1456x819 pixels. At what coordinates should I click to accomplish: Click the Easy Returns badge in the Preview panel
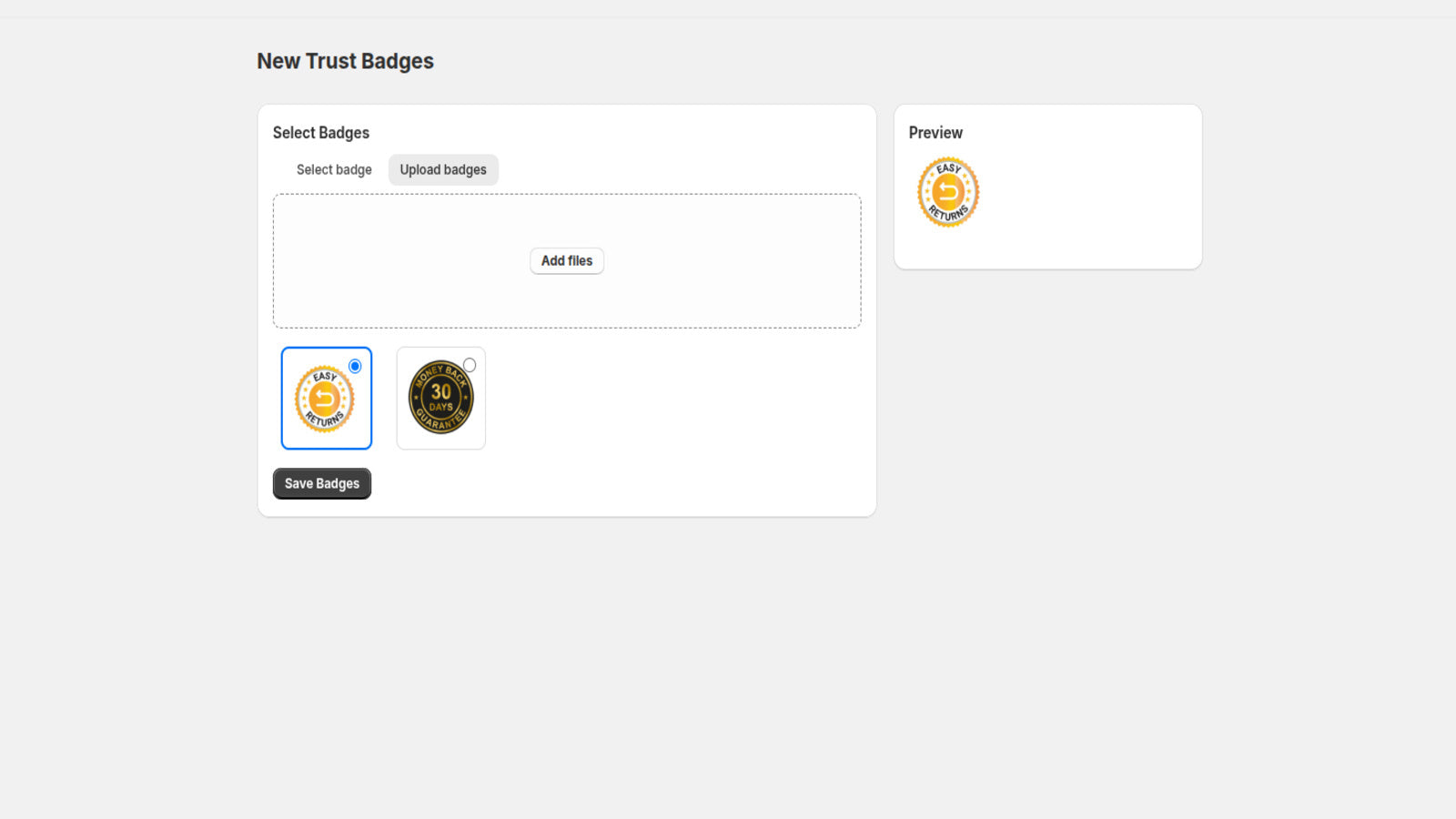click(947, 191)
